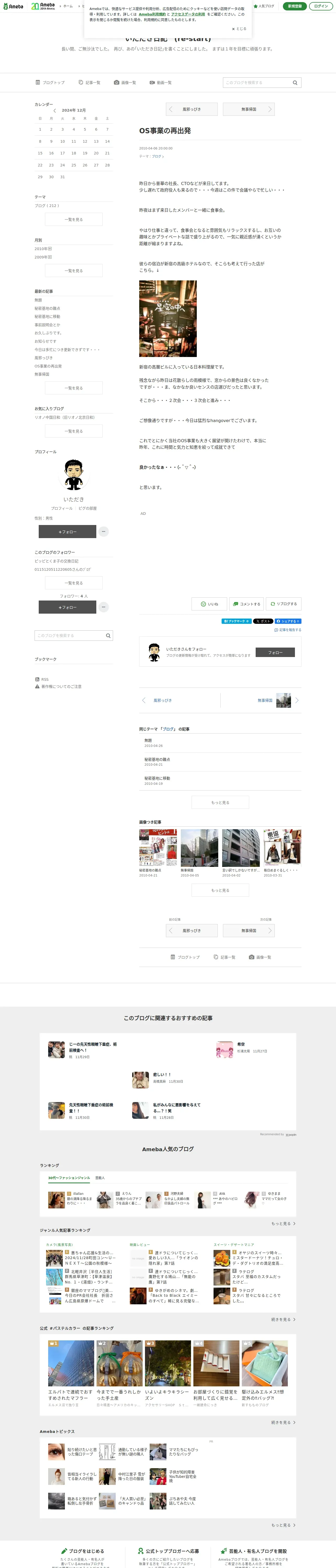Open the 著作権についてのご注意 warning link
This screenshot has height=1568, width=336.
pyautogui.click(x=59, y=687)
